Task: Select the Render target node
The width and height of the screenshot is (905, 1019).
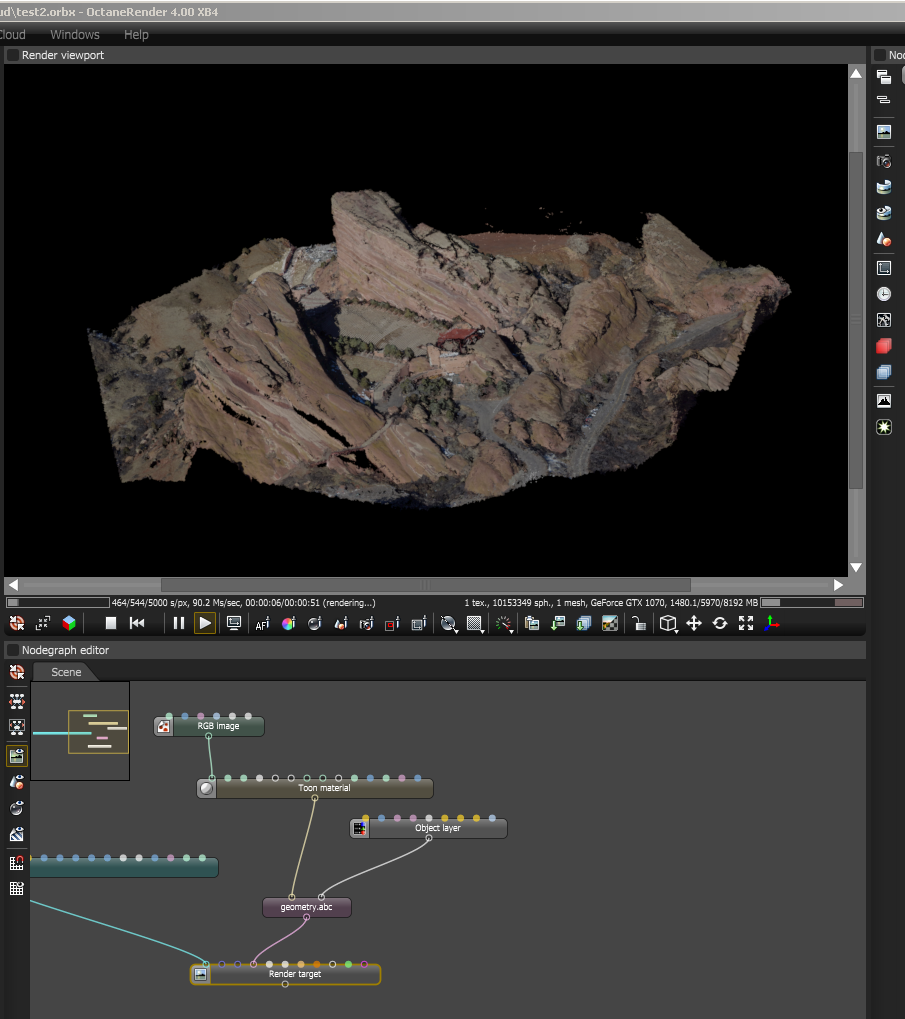Action: tap(285, 974)
